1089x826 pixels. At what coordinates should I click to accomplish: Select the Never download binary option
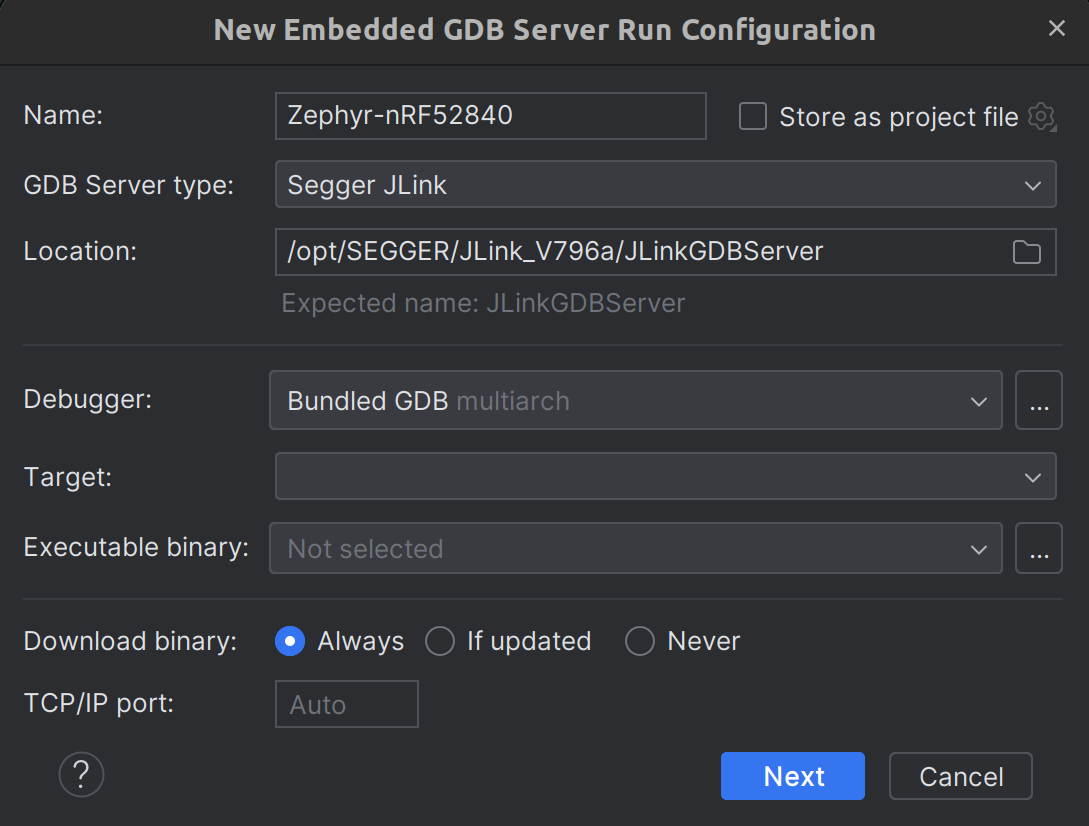640,641
